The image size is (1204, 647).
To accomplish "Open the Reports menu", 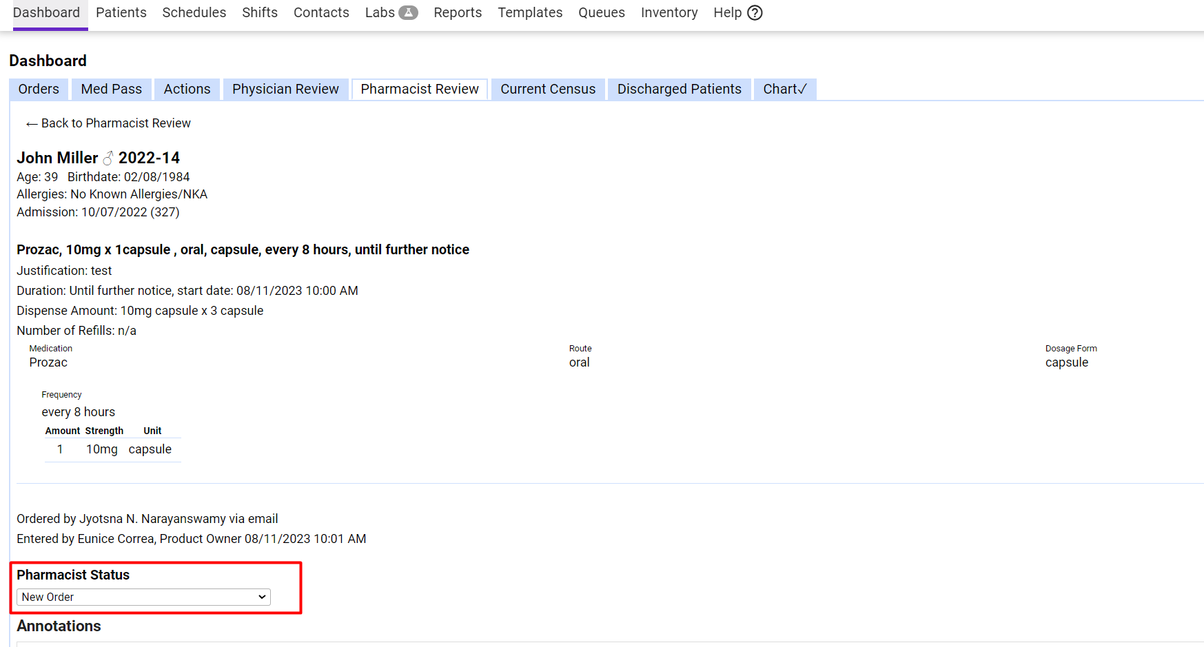I will pos(457,13).
